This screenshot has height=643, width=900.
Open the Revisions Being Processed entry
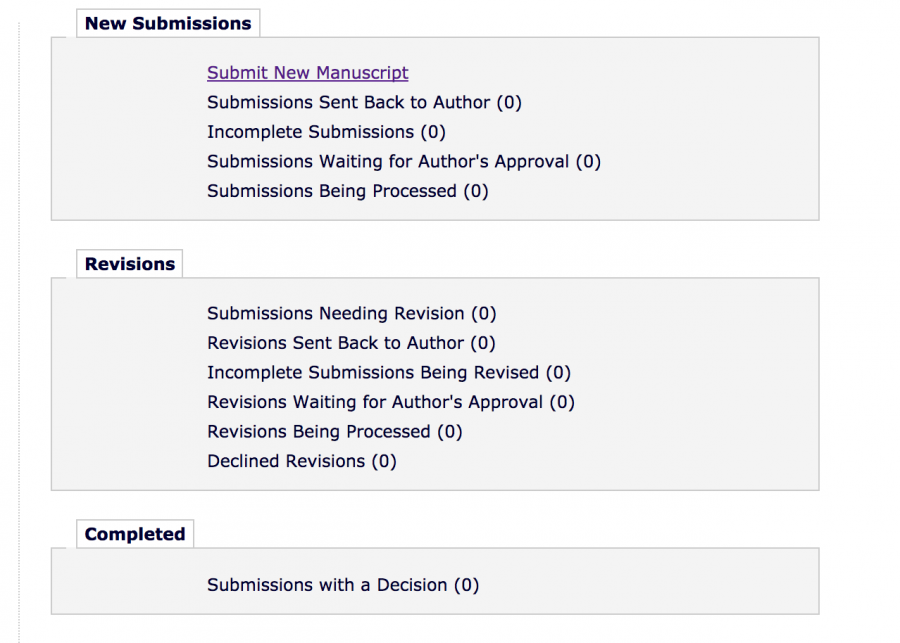coord(318,432)
